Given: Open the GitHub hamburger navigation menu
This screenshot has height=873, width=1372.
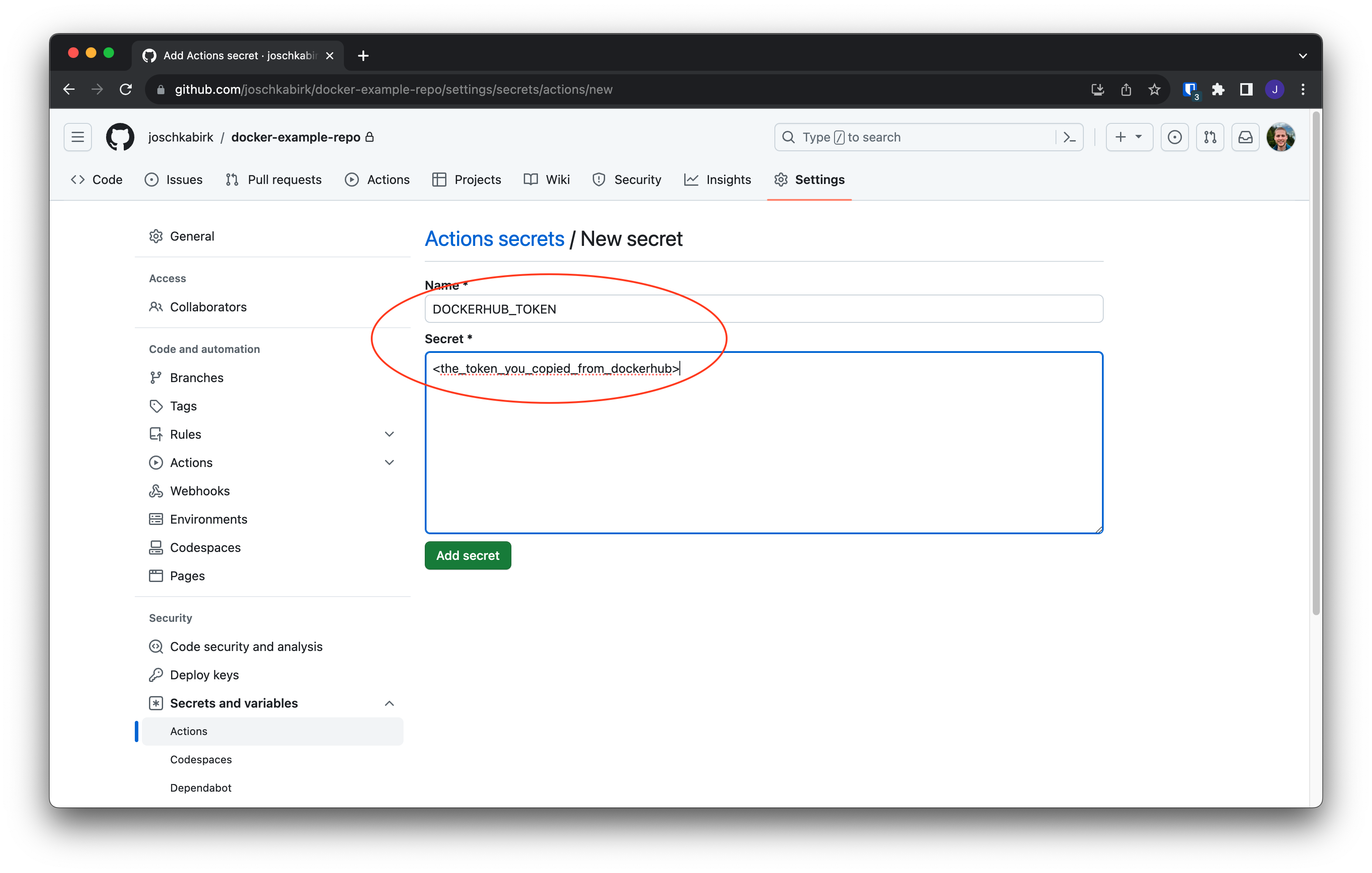Looking at the screenshot, I should [x=77, y=138].
